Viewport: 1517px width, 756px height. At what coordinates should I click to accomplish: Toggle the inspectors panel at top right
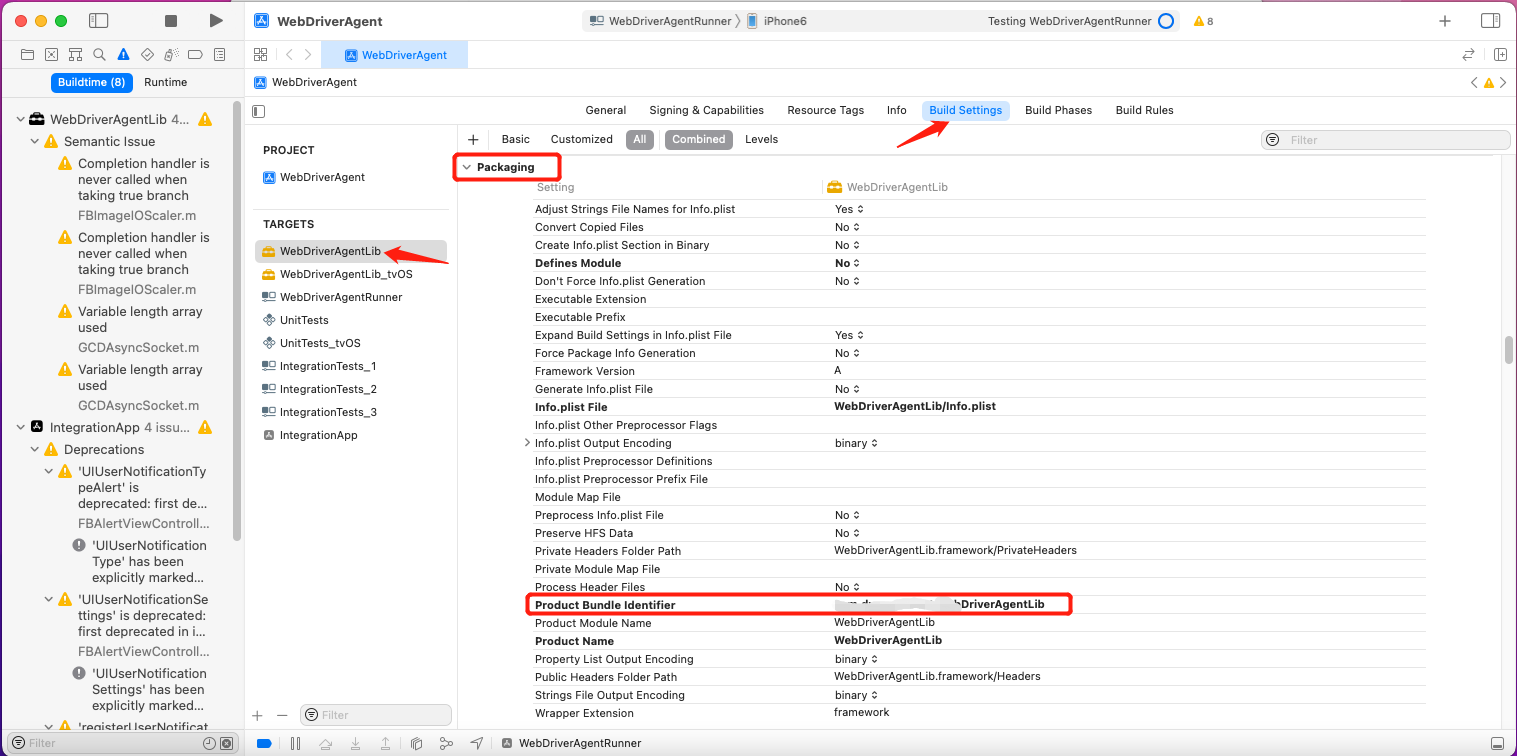[x=1490, y=21]
